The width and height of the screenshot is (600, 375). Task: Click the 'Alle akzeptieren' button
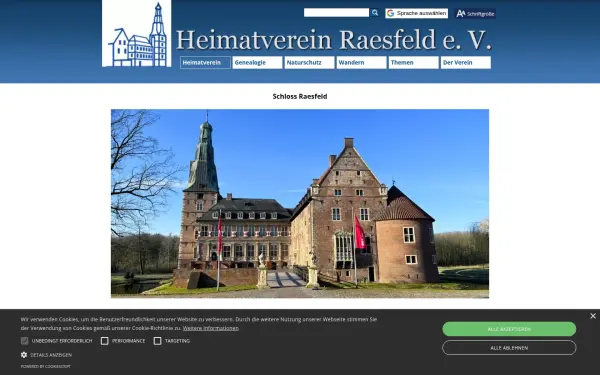tap(509, 329)
